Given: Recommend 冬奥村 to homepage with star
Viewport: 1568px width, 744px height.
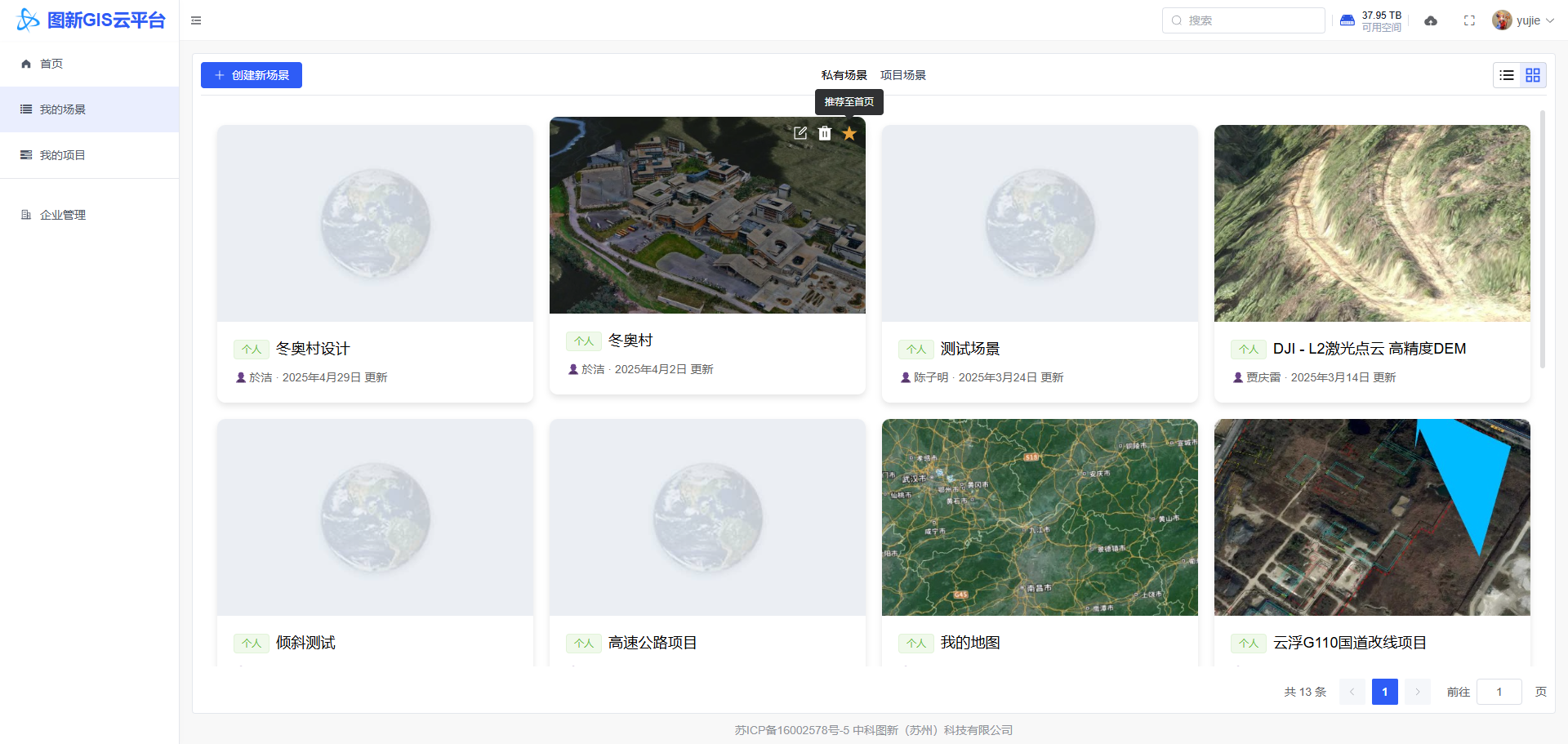Looking at the screenshot, I should pyautogui.click(x=849, y=133).
